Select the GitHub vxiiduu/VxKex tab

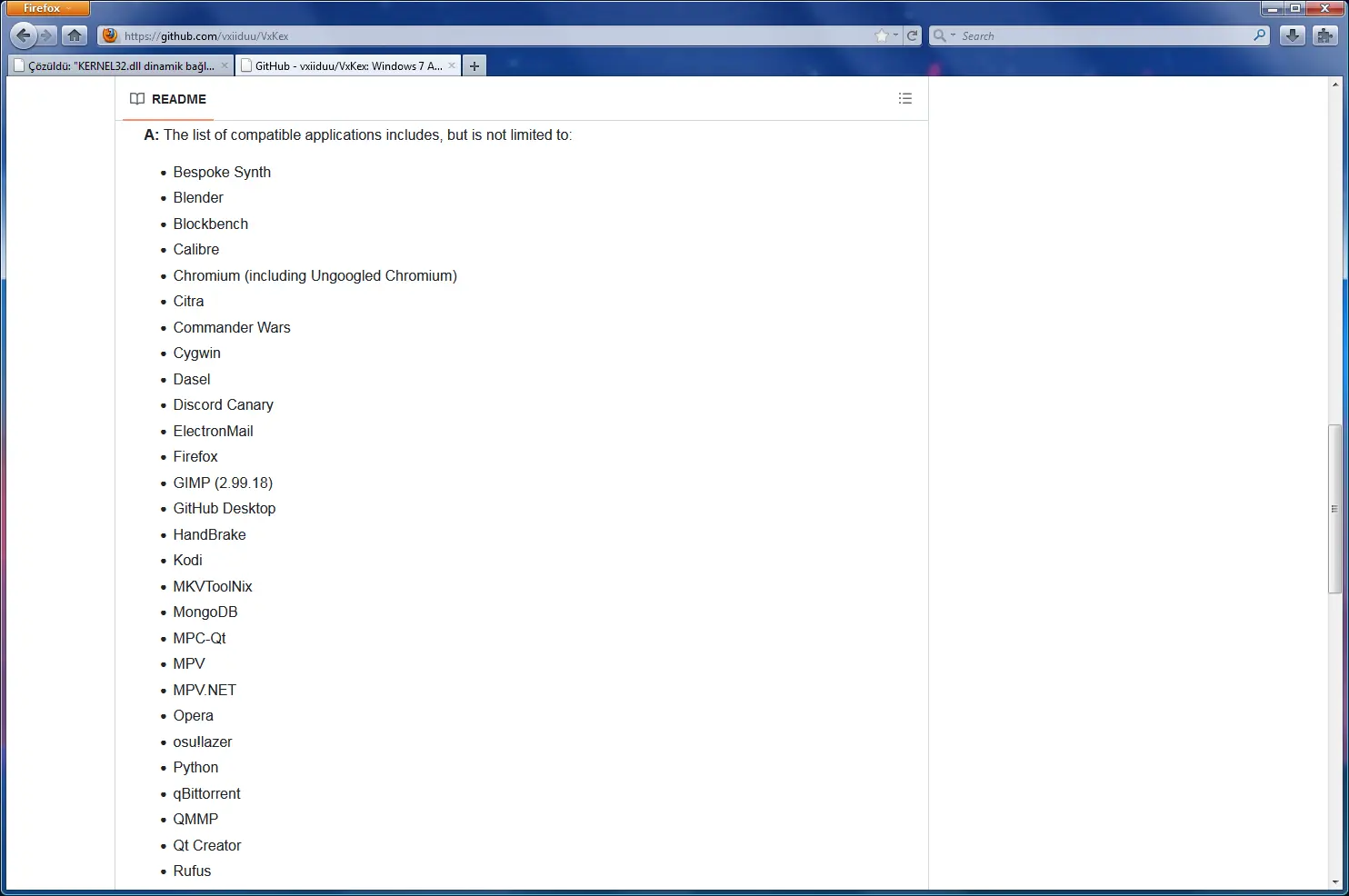(348, 65)
